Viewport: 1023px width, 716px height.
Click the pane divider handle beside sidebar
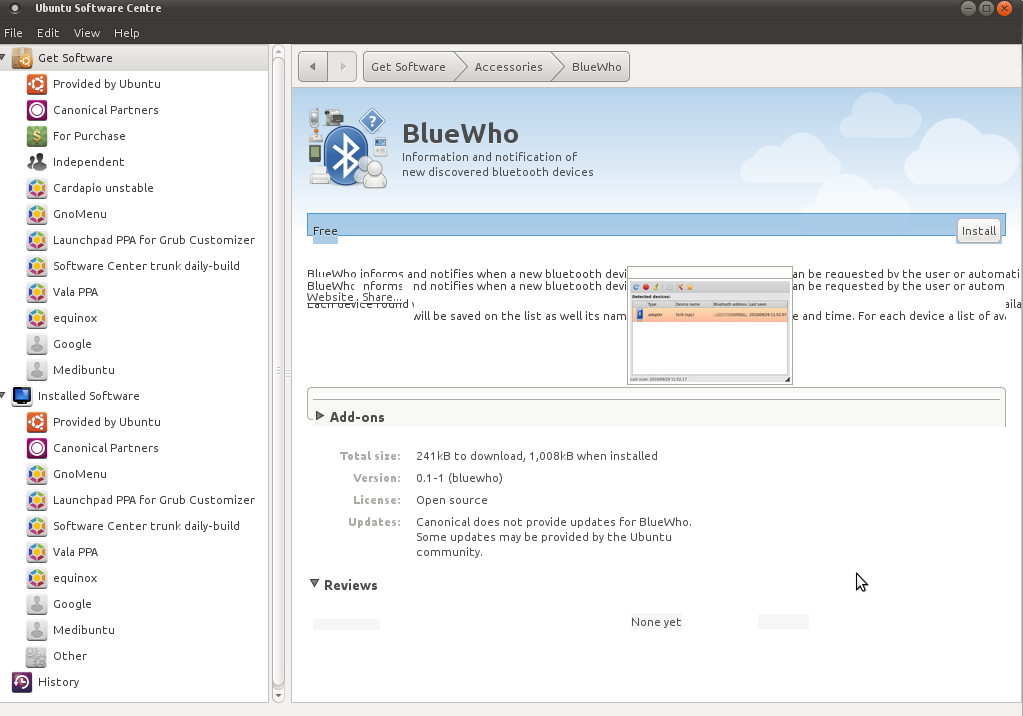(288, 371)
